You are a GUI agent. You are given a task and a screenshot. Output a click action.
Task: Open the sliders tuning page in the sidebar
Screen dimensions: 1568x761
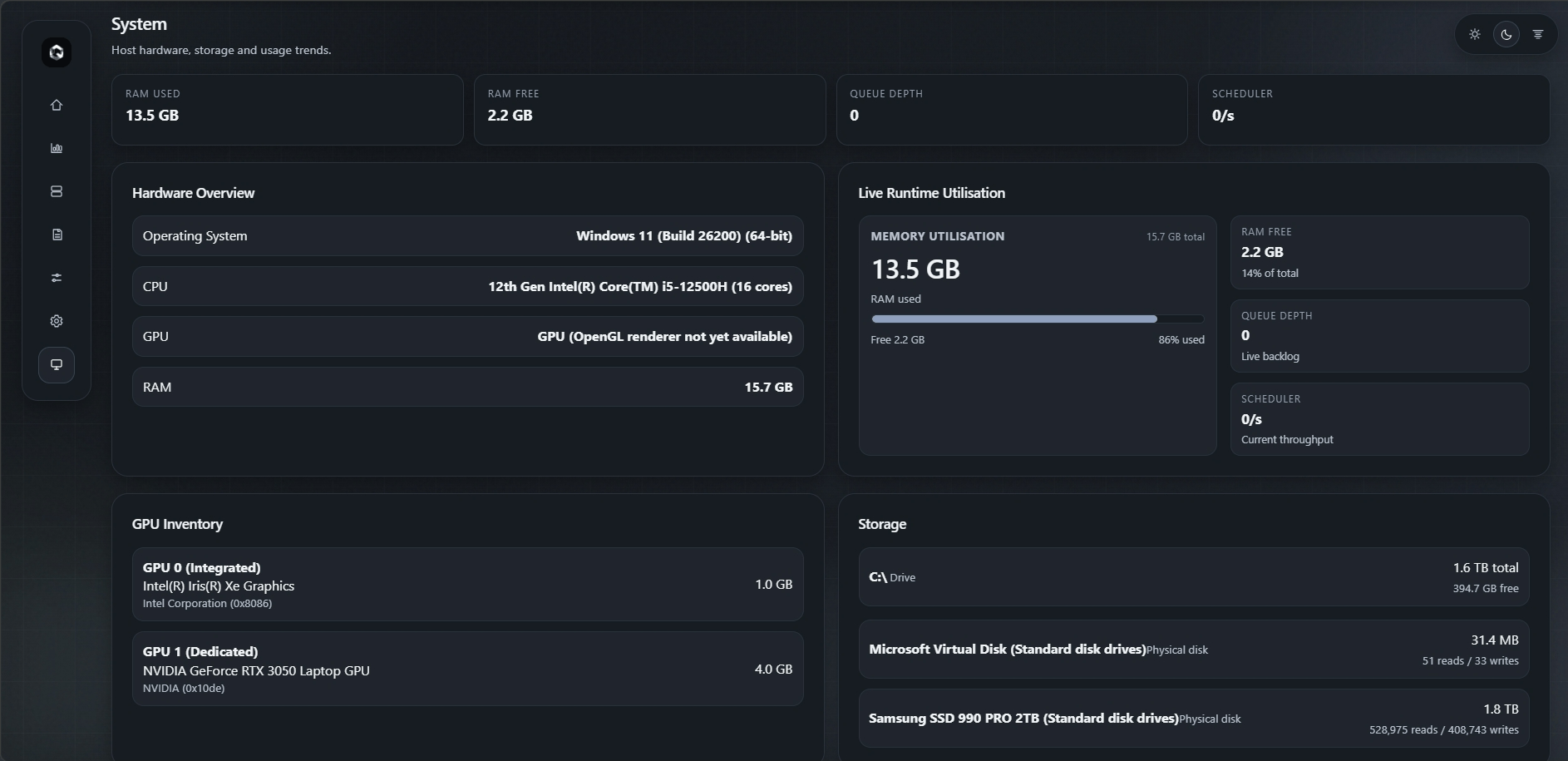click(x=57, y=278)
